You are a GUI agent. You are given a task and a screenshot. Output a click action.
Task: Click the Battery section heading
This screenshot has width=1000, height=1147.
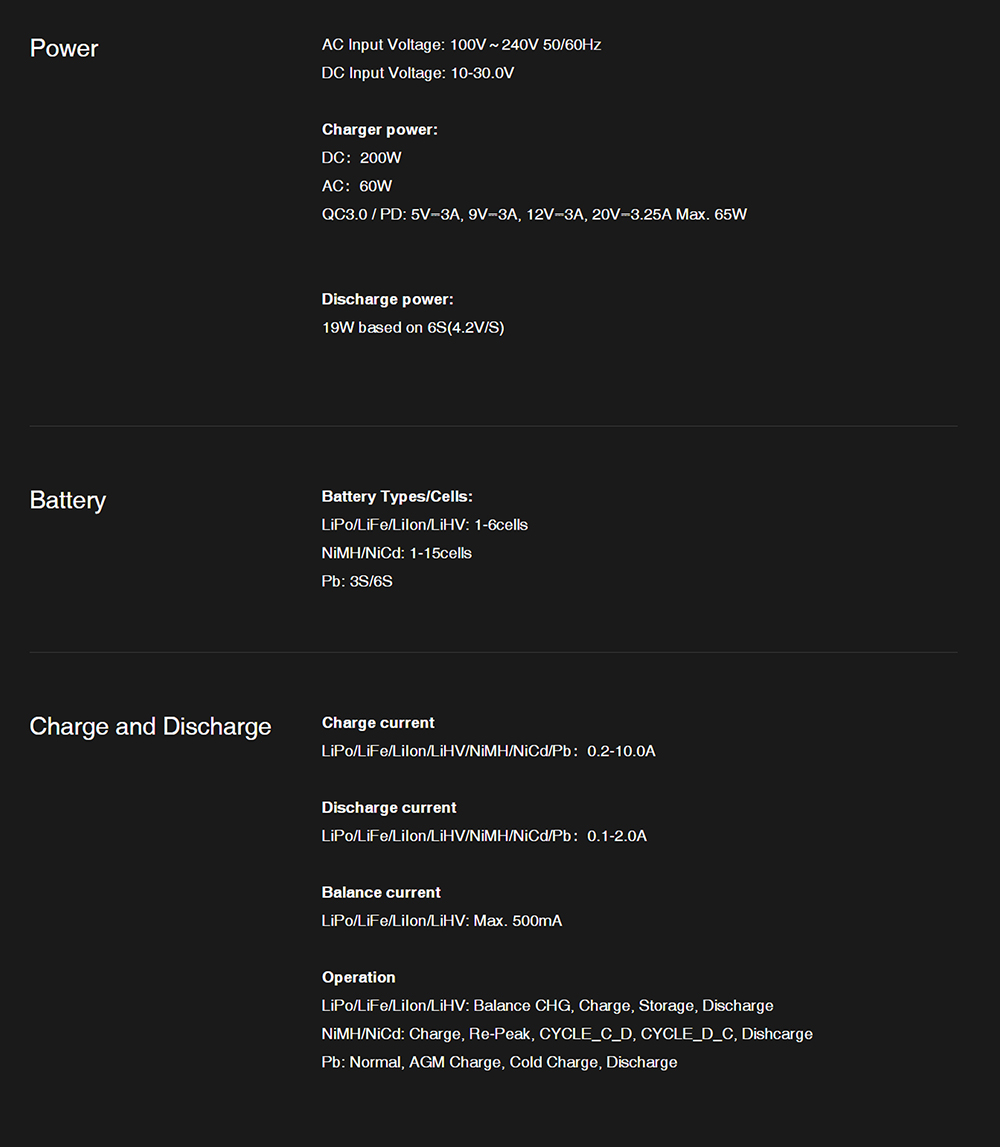[67, 500]
